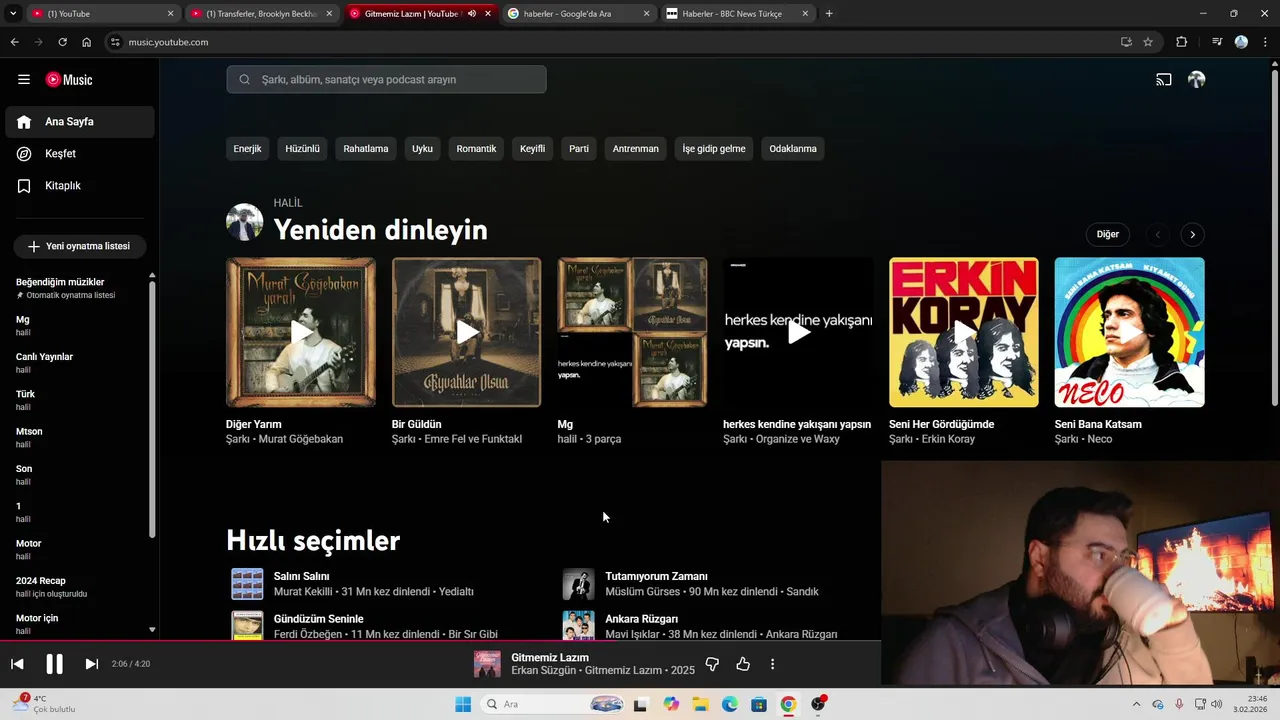Screen dimensions: 1280x720
Task: Create a new playlist with Yeni oynatma listesi
Action: pos(80,246)
